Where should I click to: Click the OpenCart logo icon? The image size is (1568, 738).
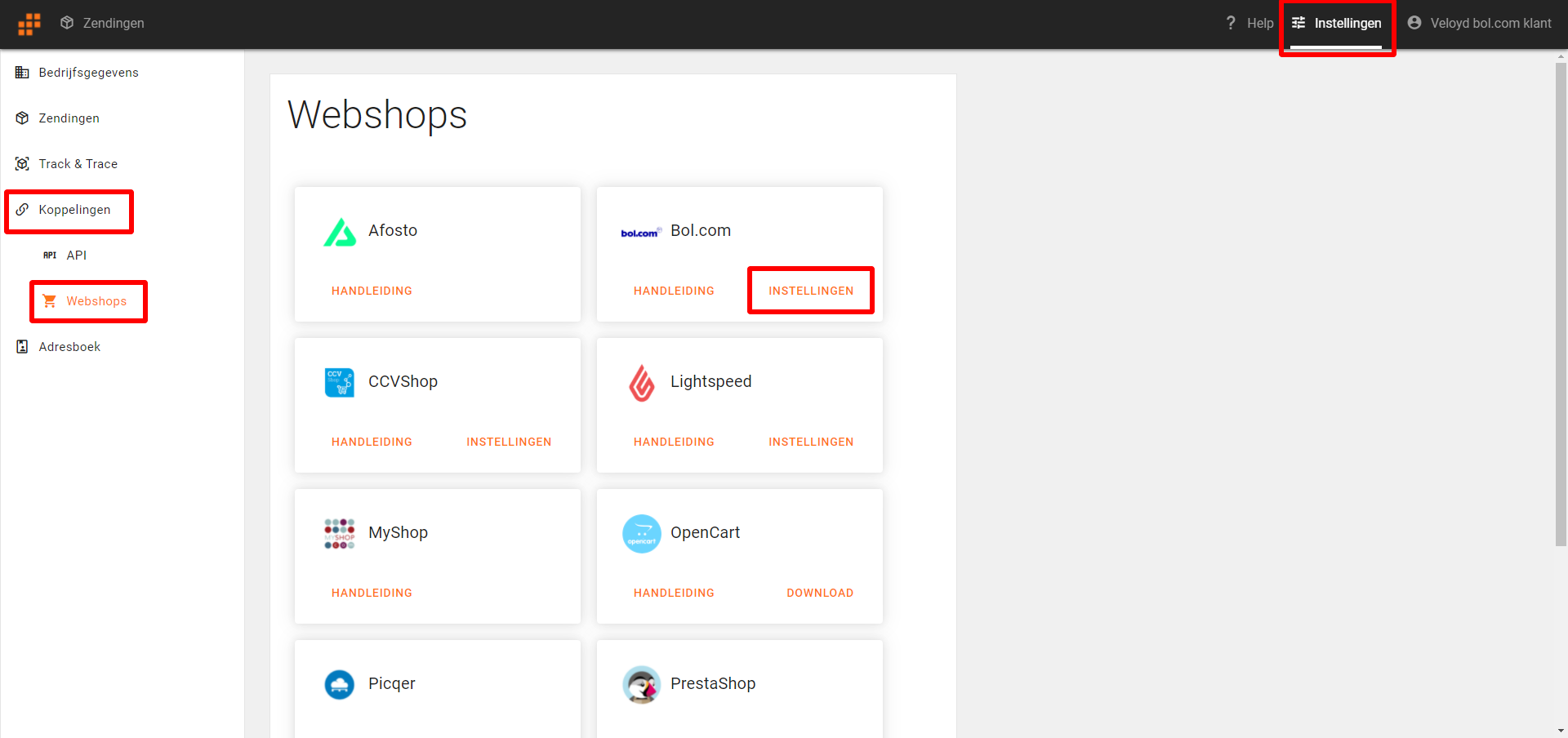click(642, 534)
